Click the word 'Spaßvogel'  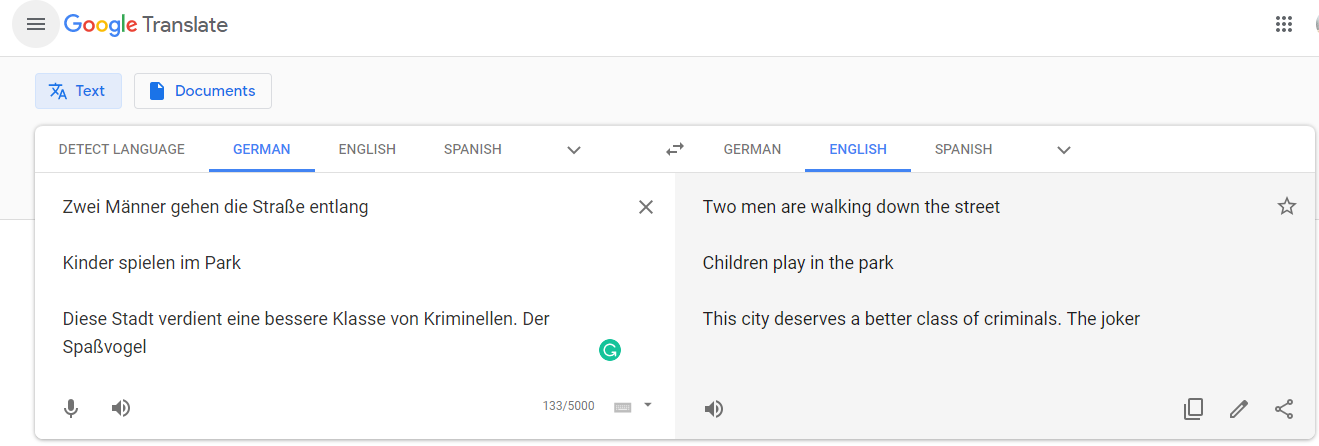tap(104, 348)
